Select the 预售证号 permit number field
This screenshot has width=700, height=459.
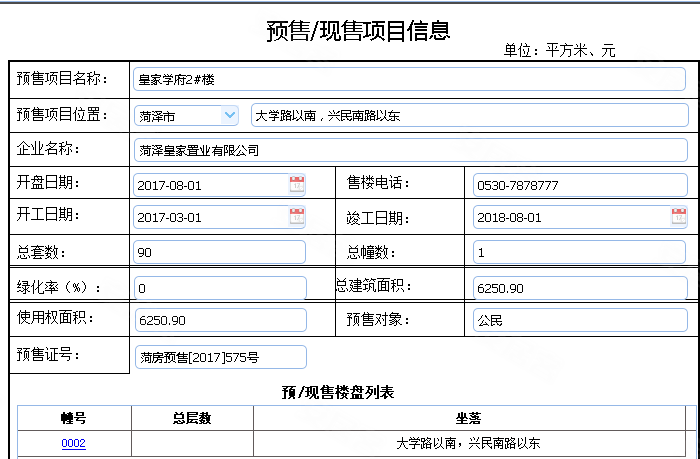pyautogui.click(x=219, y=357)
